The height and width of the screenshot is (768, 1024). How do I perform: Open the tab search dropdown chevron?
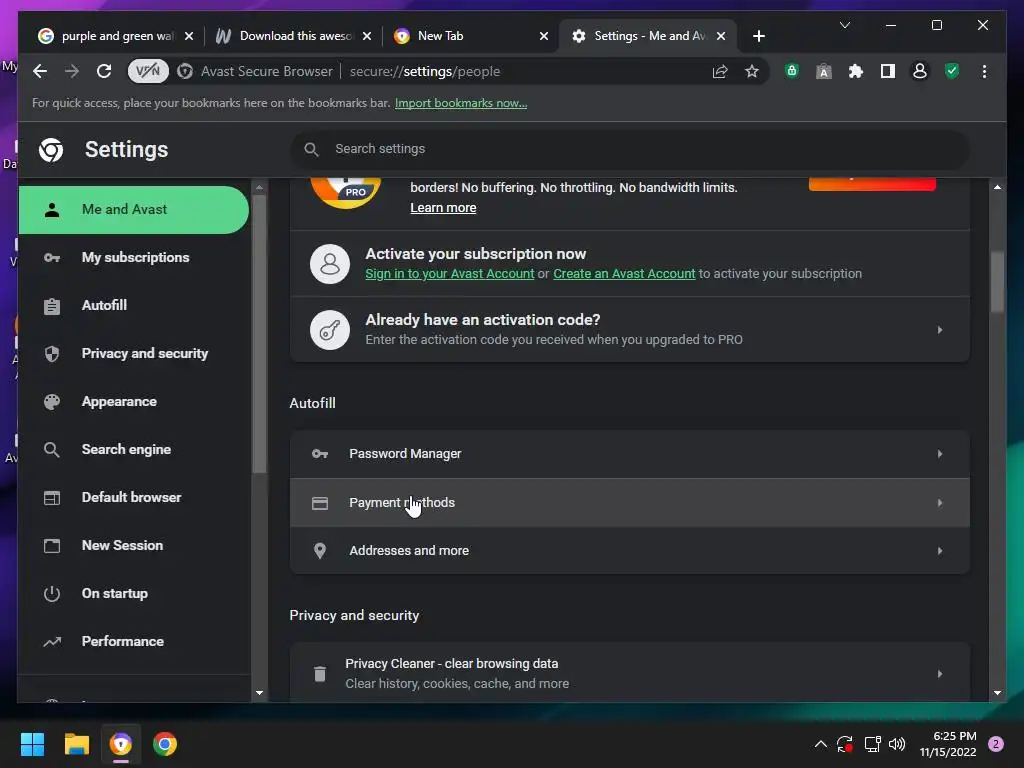pos(844,25)
